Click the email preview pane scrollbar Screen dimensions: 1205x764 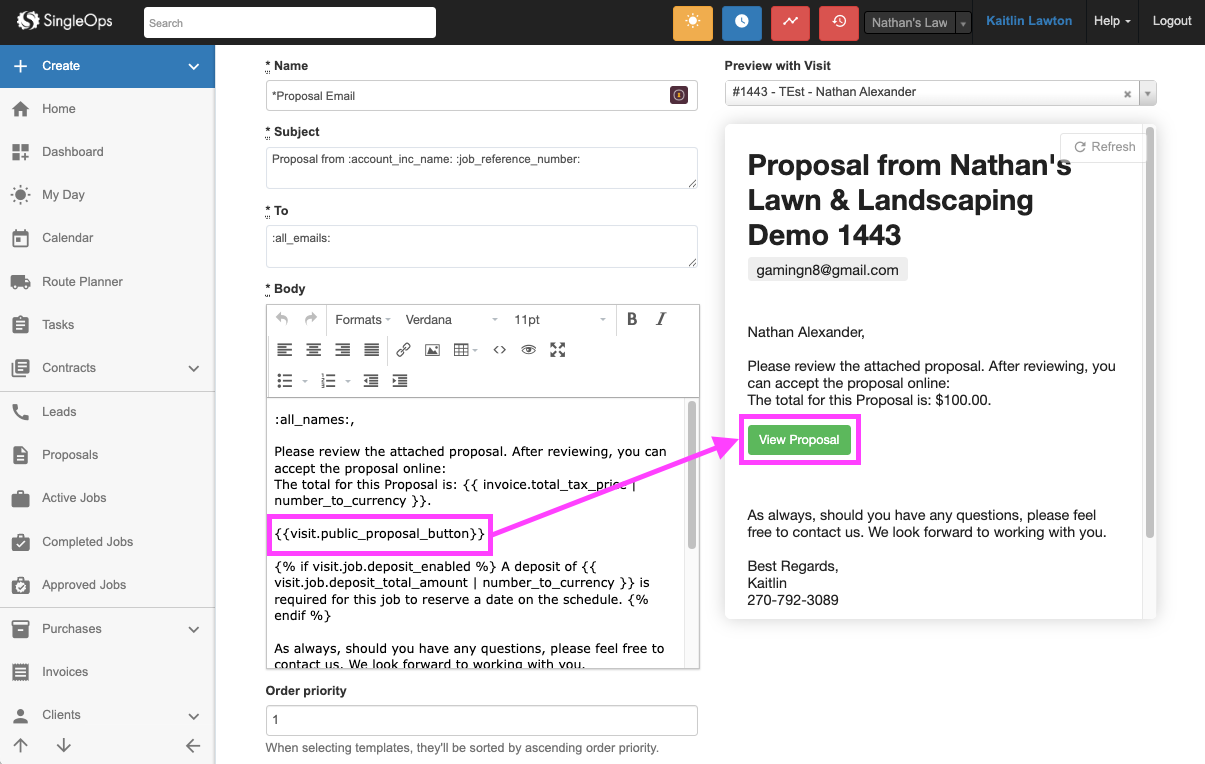1149,330
